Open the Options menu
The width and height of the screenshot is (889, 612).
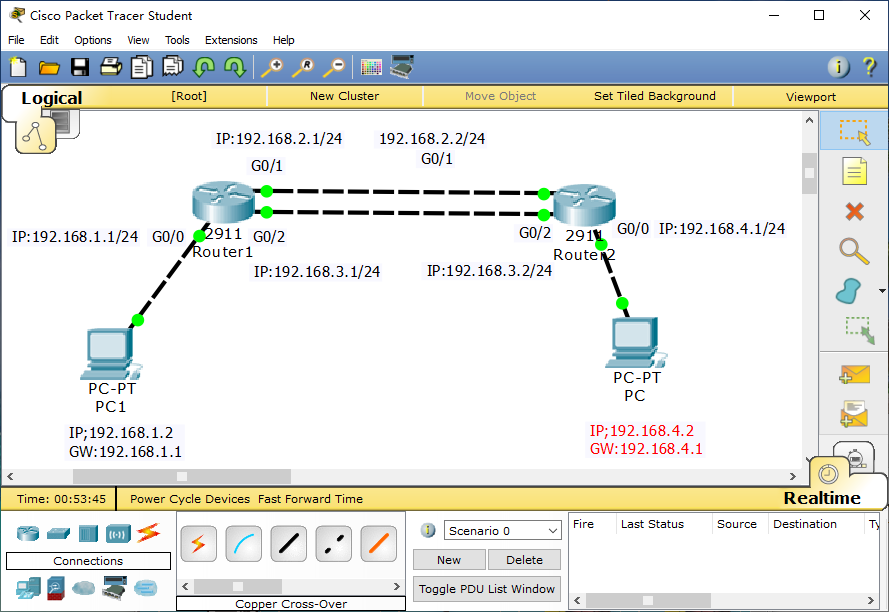click(92, 40)
